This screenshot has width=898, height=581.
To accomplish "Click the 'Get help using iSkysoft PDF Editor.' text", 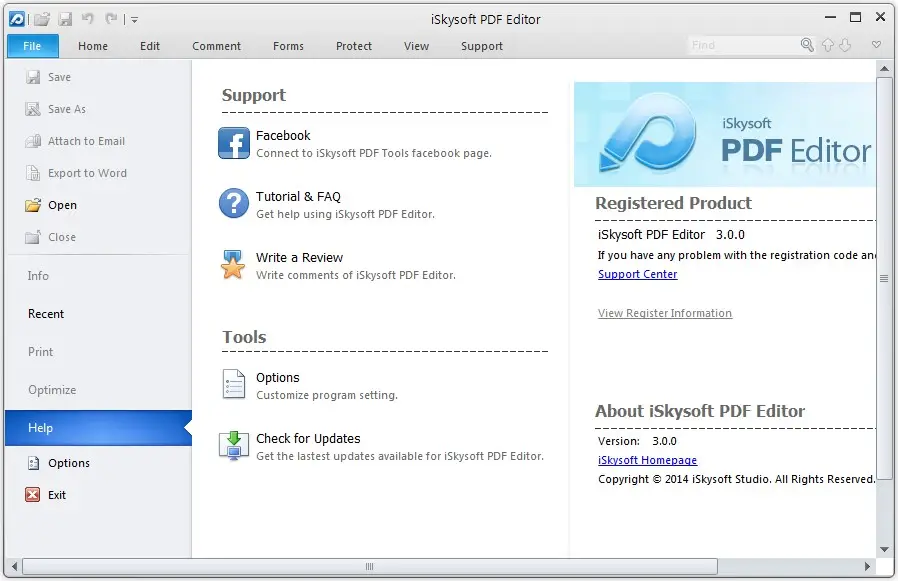I will tap(345, 214).
